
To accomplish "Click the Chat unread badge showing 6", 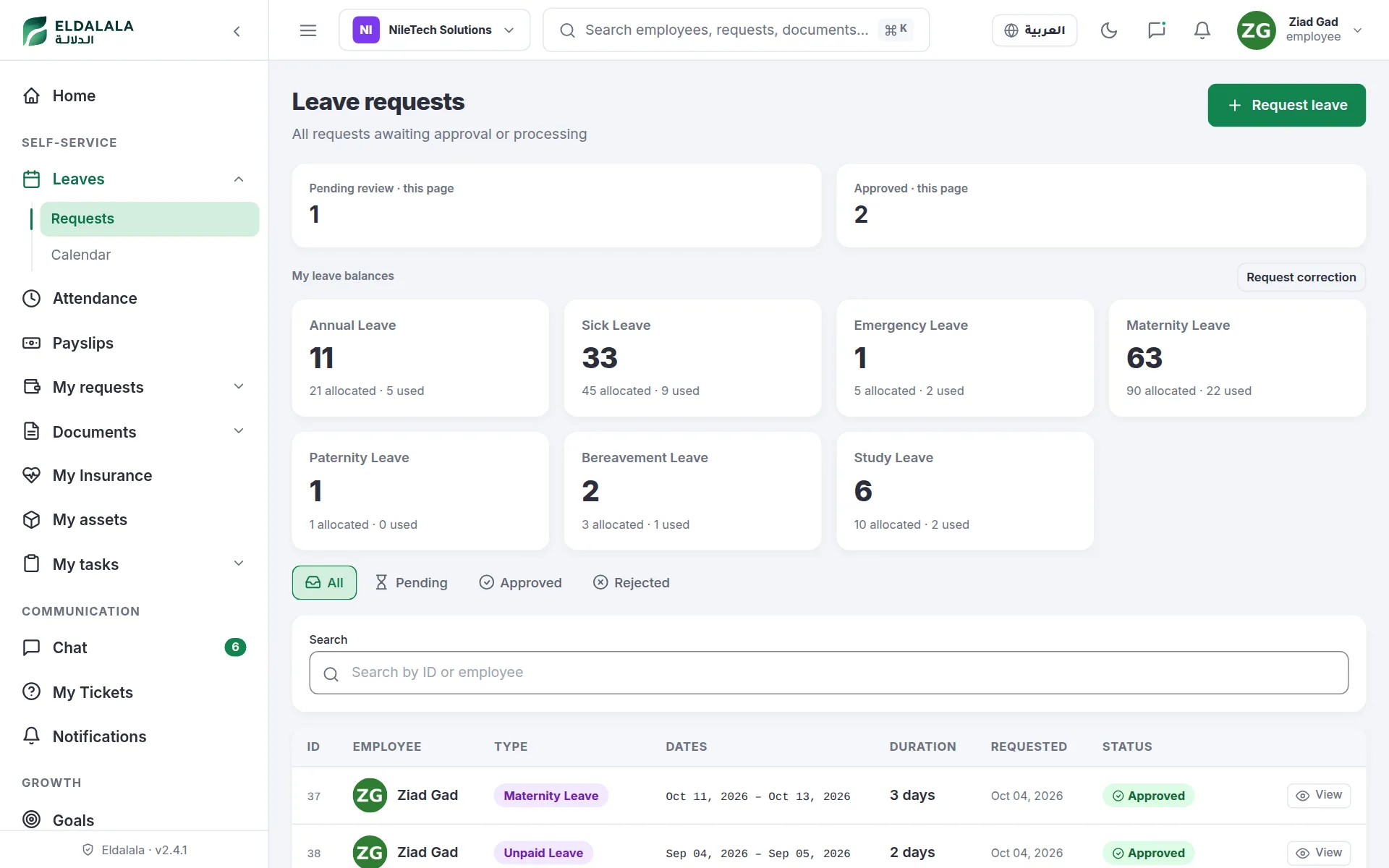I will click(x=235, y=647).
